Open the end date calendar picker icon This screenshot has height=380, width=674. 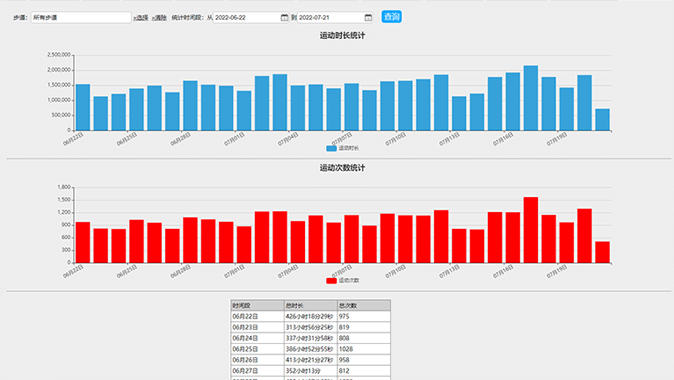point(368,17)
